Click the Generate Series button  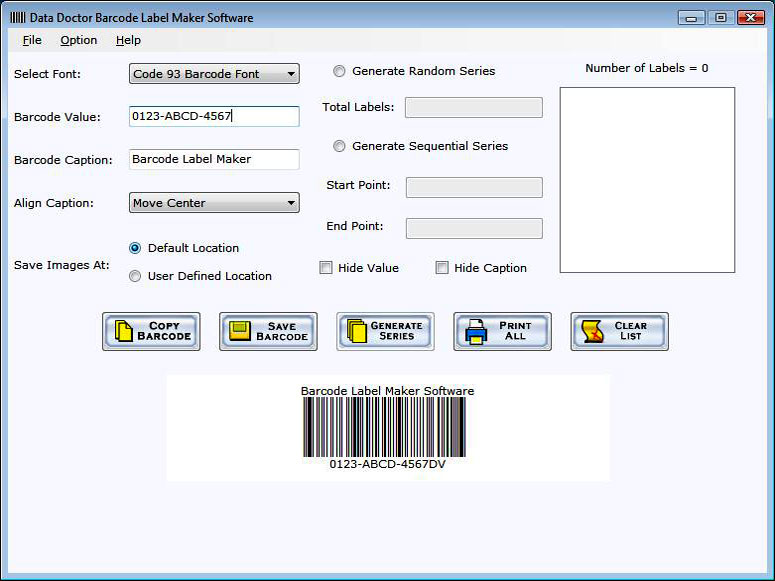click(386, 331)
